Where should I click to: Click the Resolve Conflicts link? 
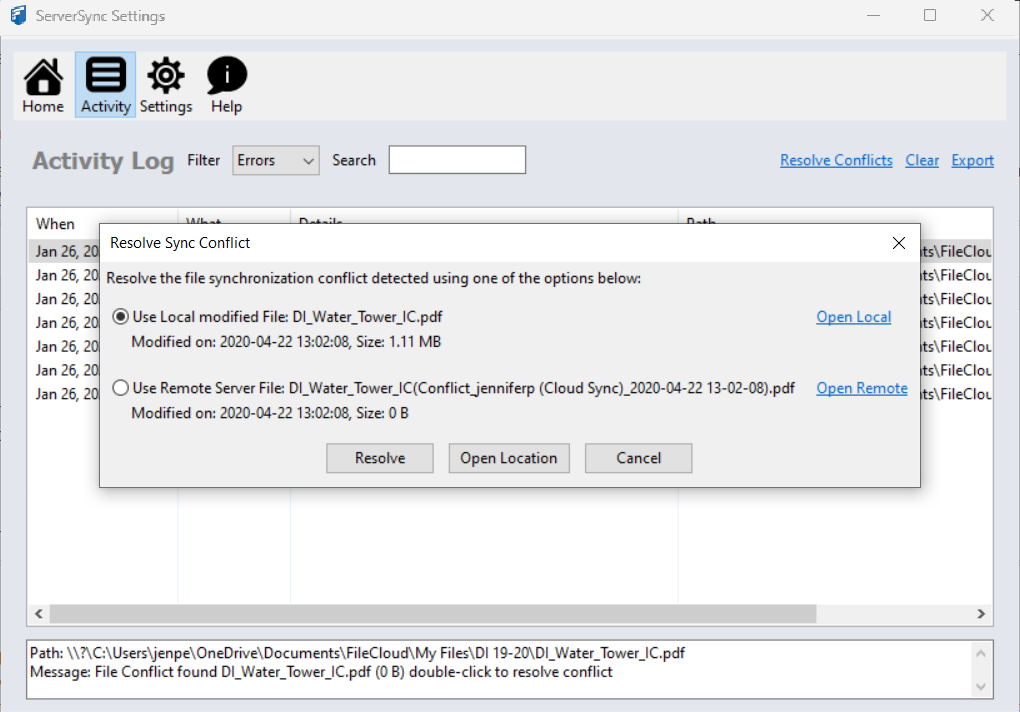pyautogui.click(x=836, y=160)
